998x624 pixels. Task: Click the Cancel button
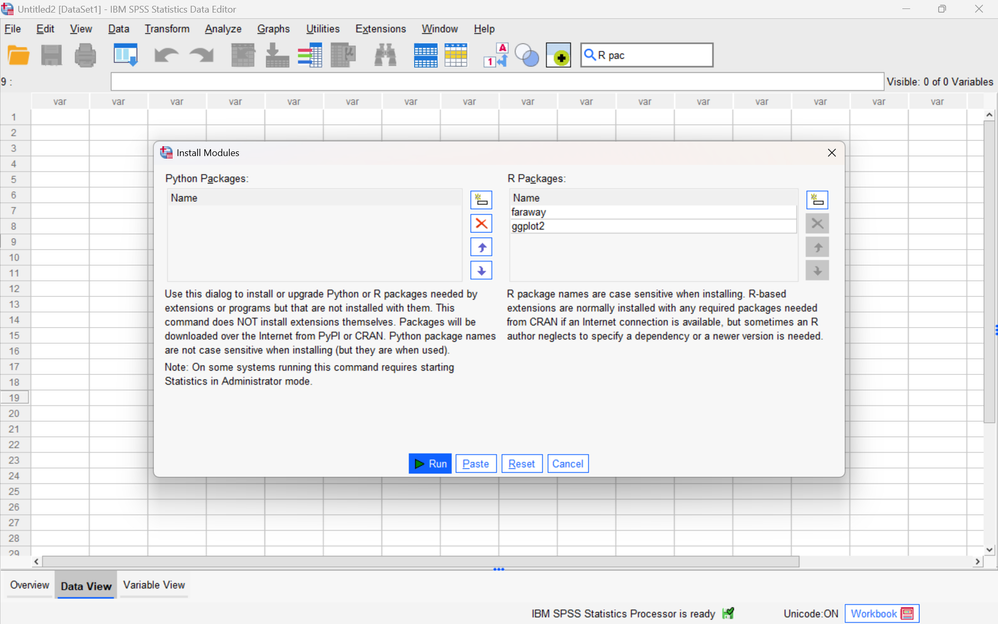click(x=568, y=464)
